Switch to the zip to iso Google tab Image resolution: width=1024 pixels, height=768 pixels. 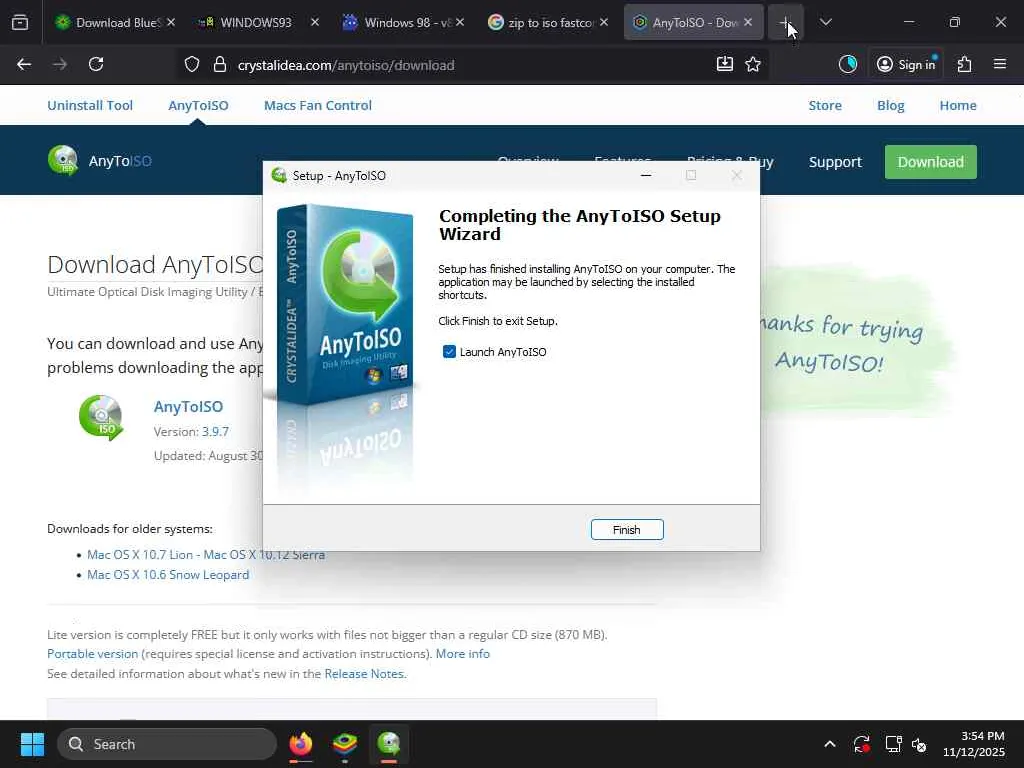coord(542,22)
